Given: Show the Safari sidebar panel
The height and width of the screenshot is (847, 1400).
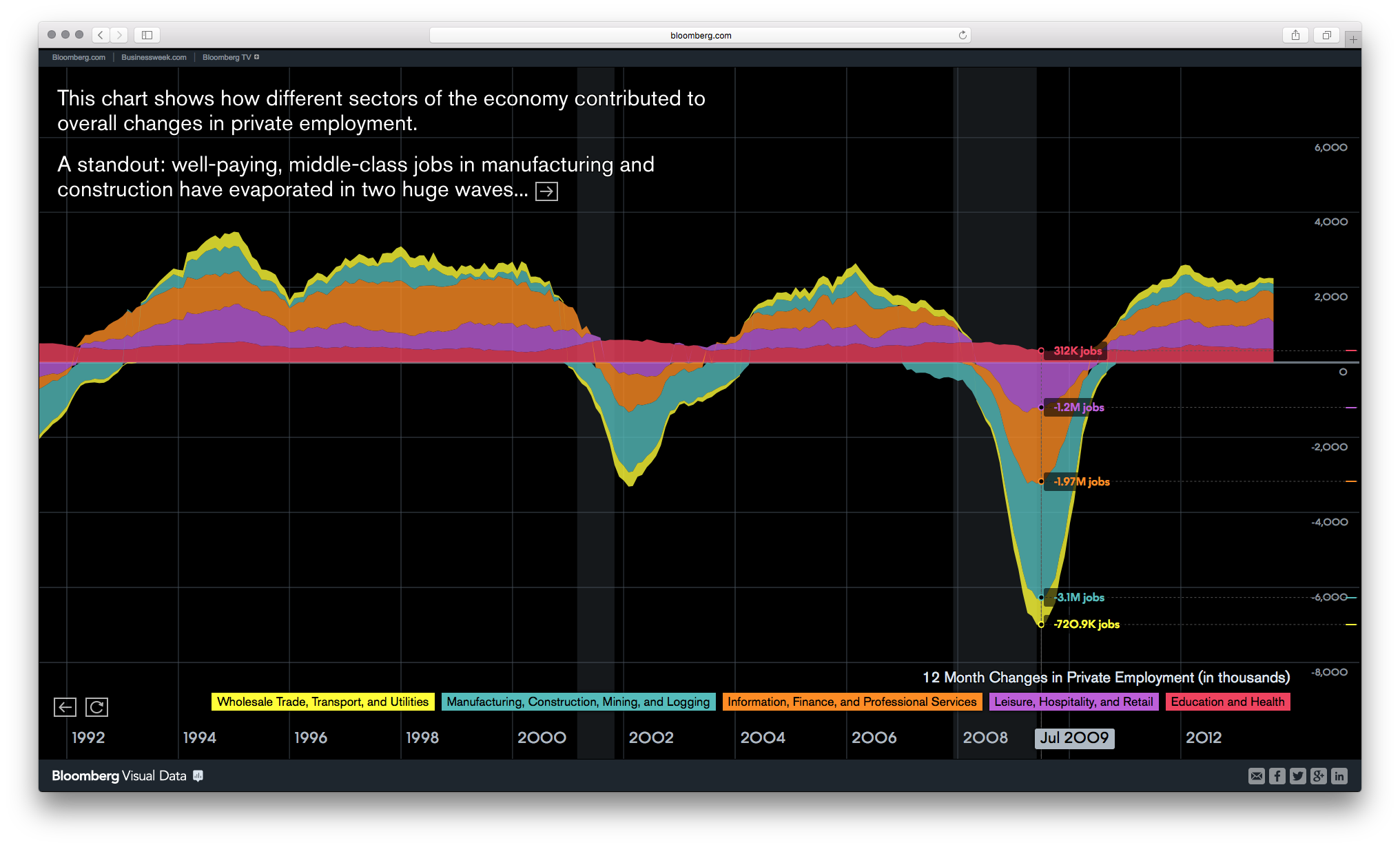Looking at the screenshot, I should tap(146, 34).
